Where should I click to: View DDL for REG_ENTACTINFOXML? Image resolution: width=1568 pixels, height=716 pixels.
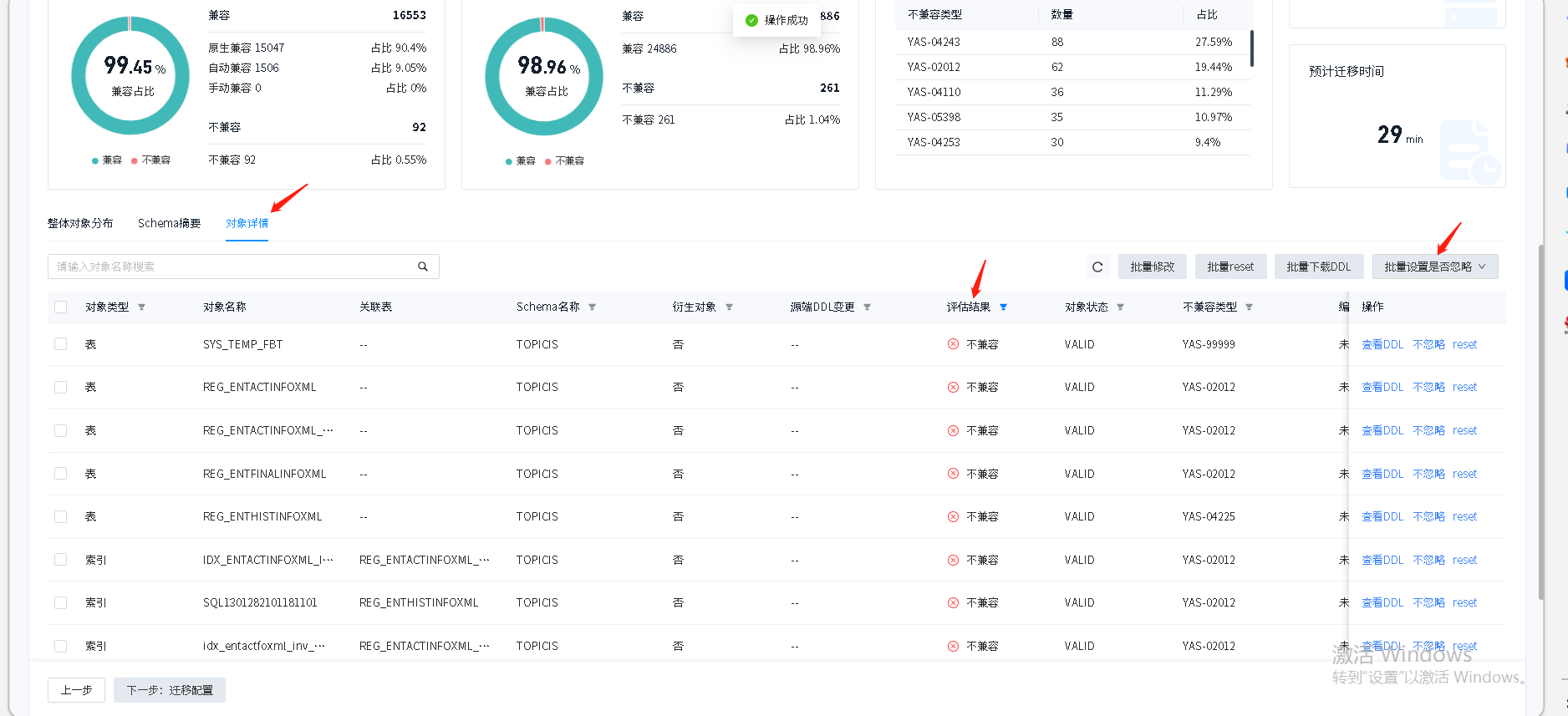1382,387
